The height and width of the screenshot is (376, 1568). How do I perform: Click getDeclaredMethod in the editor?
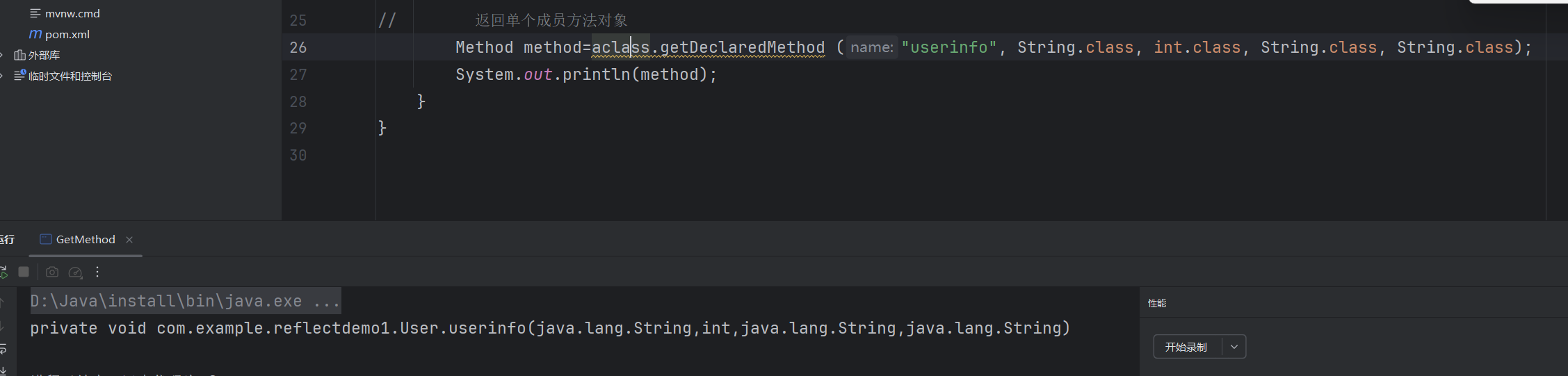point(742,47)
